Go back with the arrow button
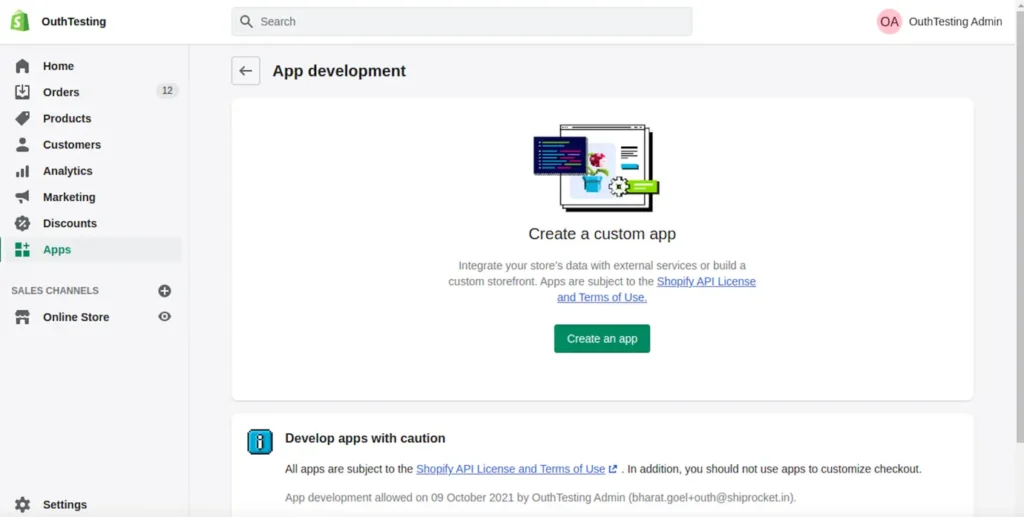 [246, 70]
